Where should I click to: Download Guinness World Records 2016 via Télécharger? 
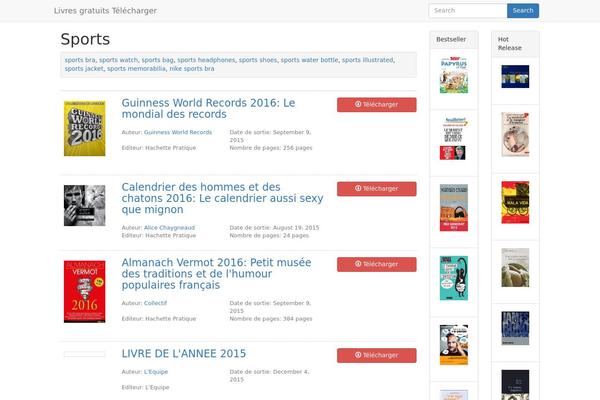point(377,104)
